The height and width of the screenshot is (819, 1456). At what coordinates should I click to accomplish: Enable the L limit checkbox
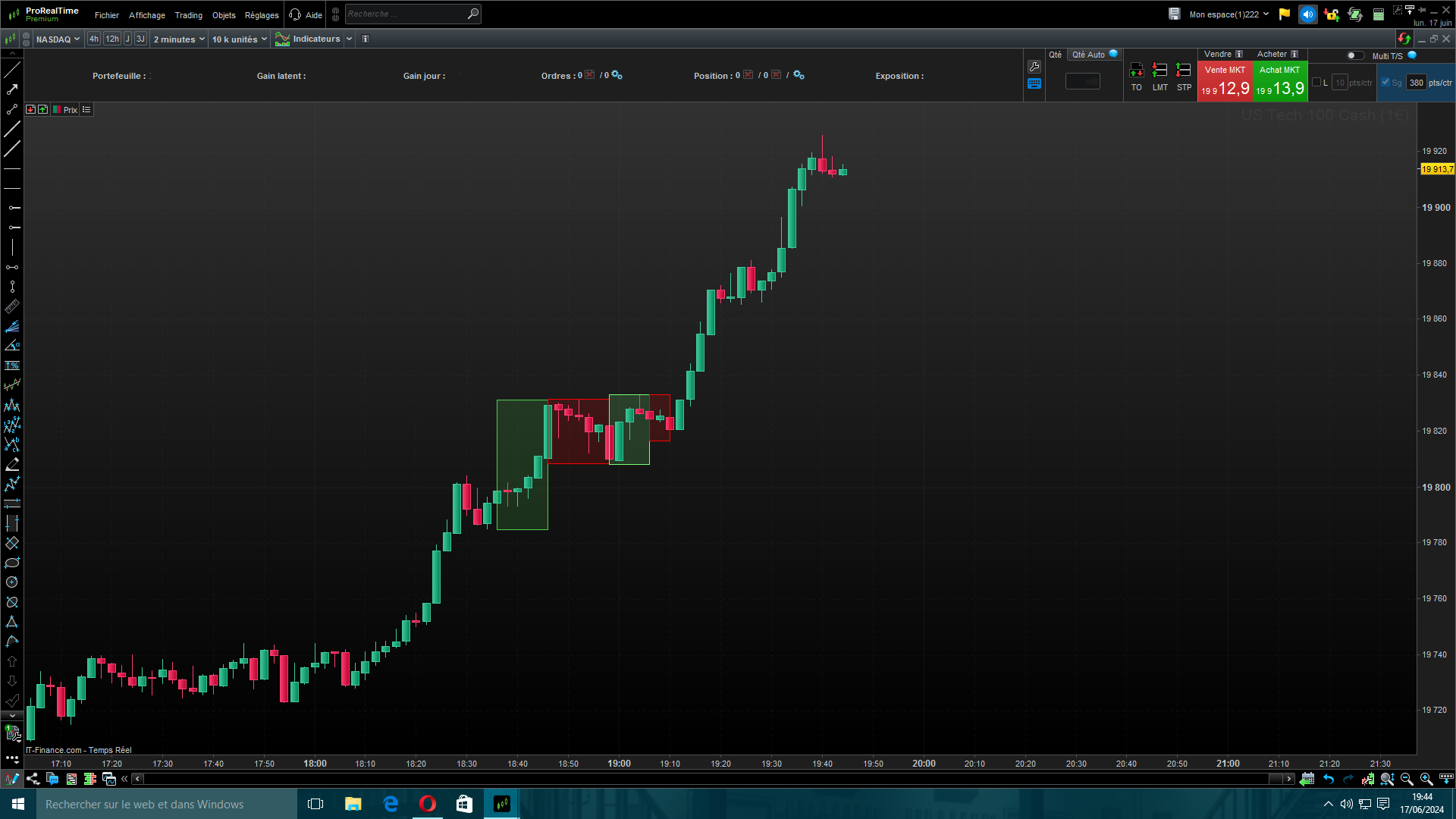[x=1316, y=83]
